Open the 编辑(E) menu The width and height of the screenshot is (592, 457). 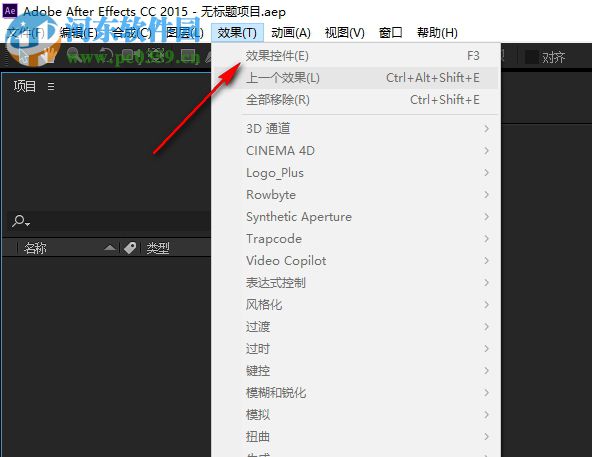78,33
